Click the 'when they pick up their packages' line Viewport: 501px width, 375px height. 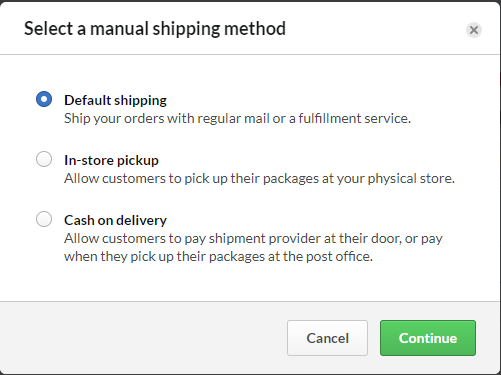click(218, 256)
